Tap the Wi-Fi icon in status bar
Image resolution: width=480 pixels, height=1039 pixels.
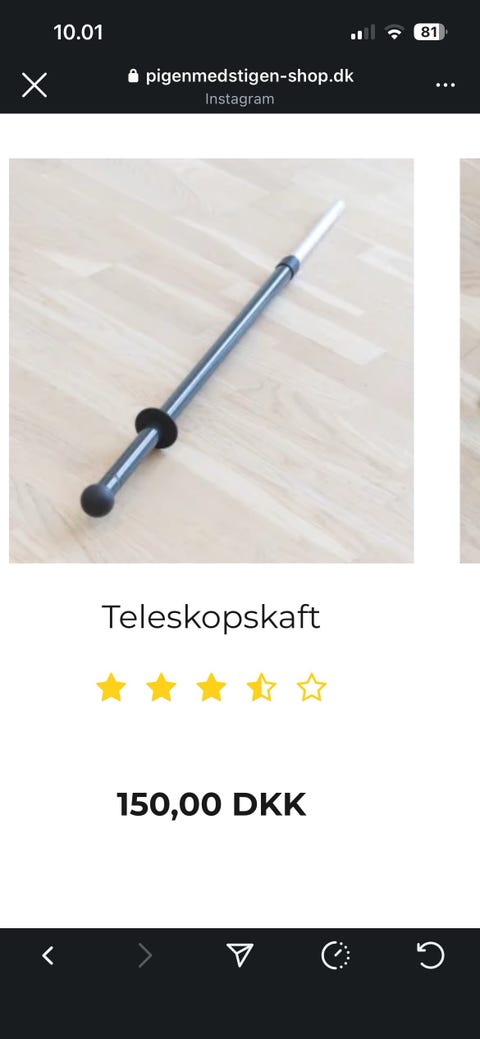[394, 32]
